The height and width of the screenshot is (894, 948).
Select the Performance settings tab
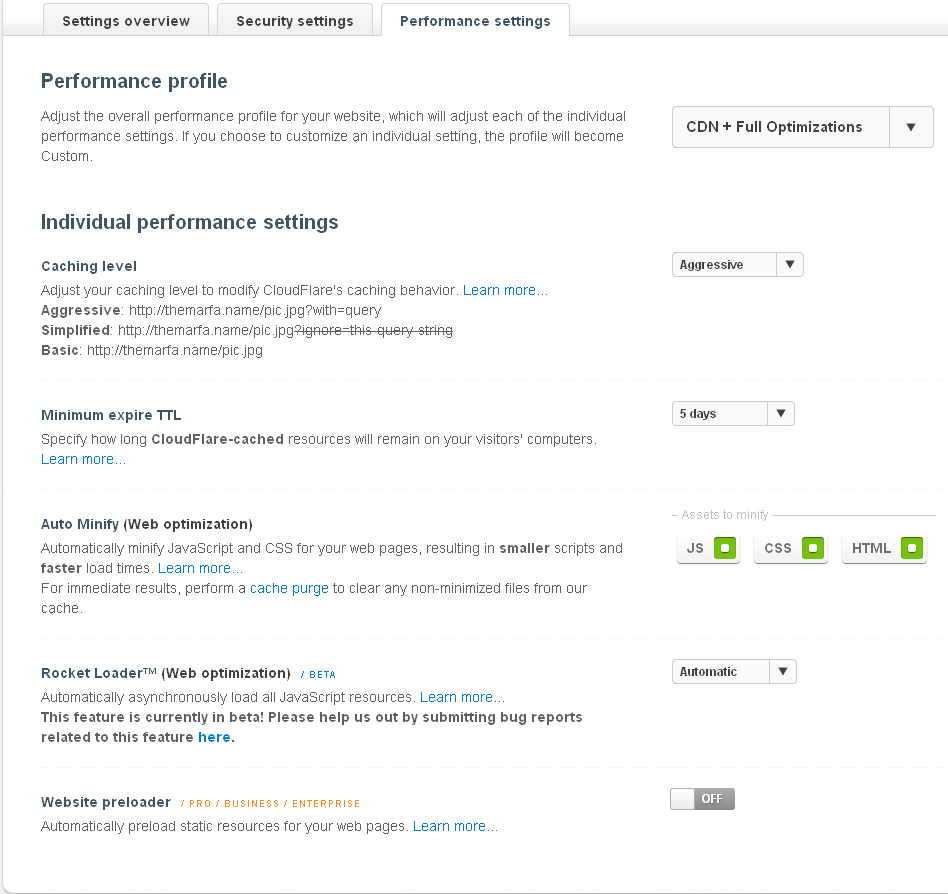[475, 21]
